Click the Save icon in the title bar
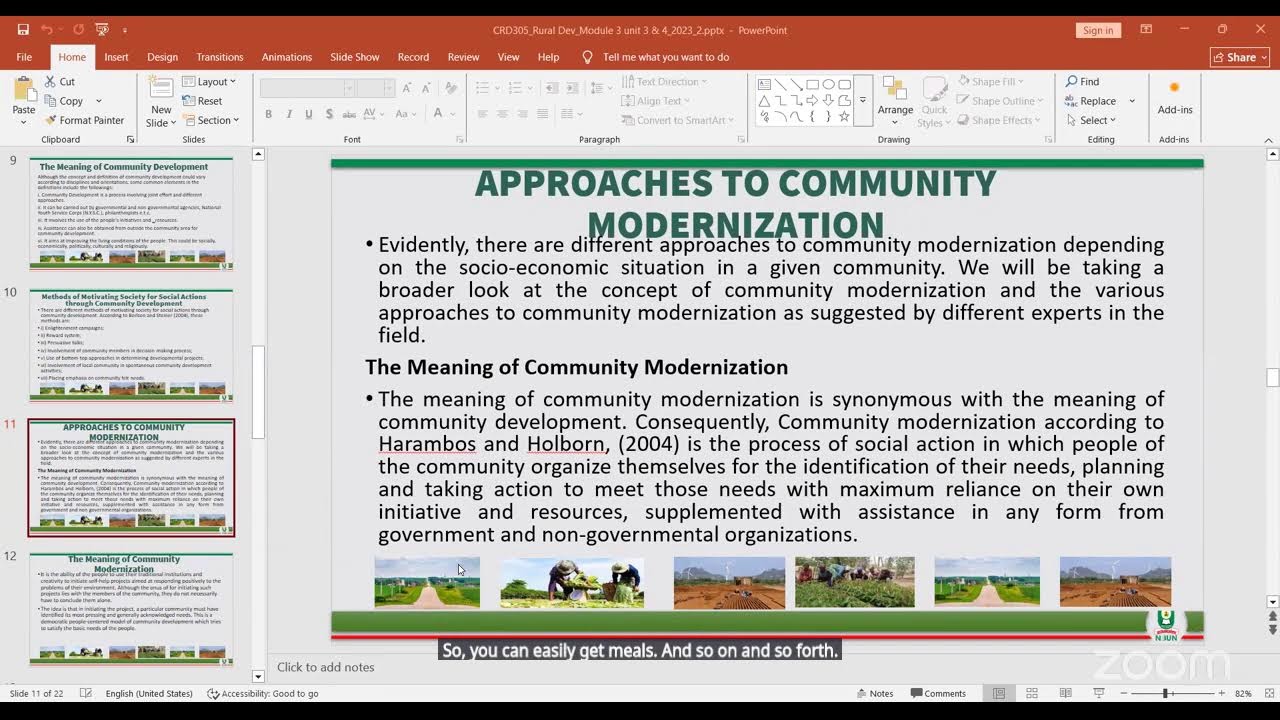Viewport: 1280px width, 720px height. click(x=23, y=30)
